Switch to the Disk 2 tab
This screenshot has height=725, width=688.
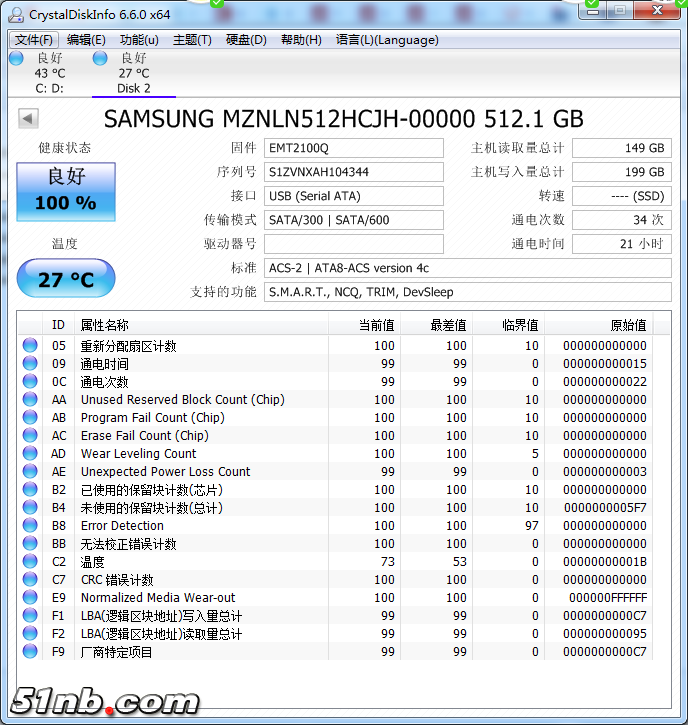pyautogui.click(x=133, y=74)
